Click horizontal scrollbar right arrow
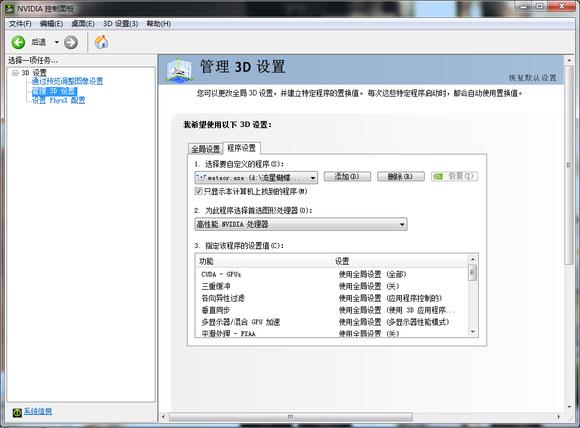The width and height of the screenshot is (580, 428). coord(559,417)
